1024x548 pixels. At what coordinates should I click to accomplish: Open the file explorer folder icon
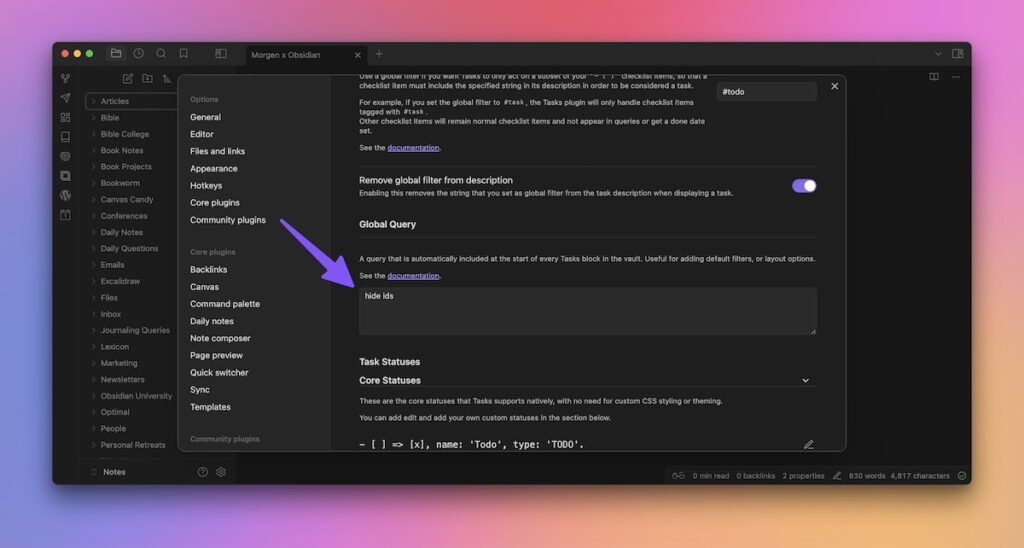point(116,54)
